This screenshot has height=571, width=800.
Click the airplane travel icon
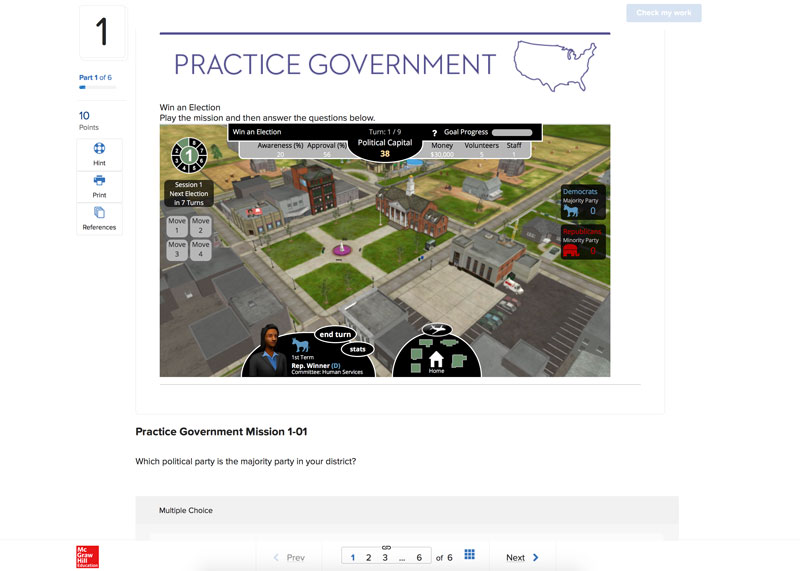click(x=436, y=329)
